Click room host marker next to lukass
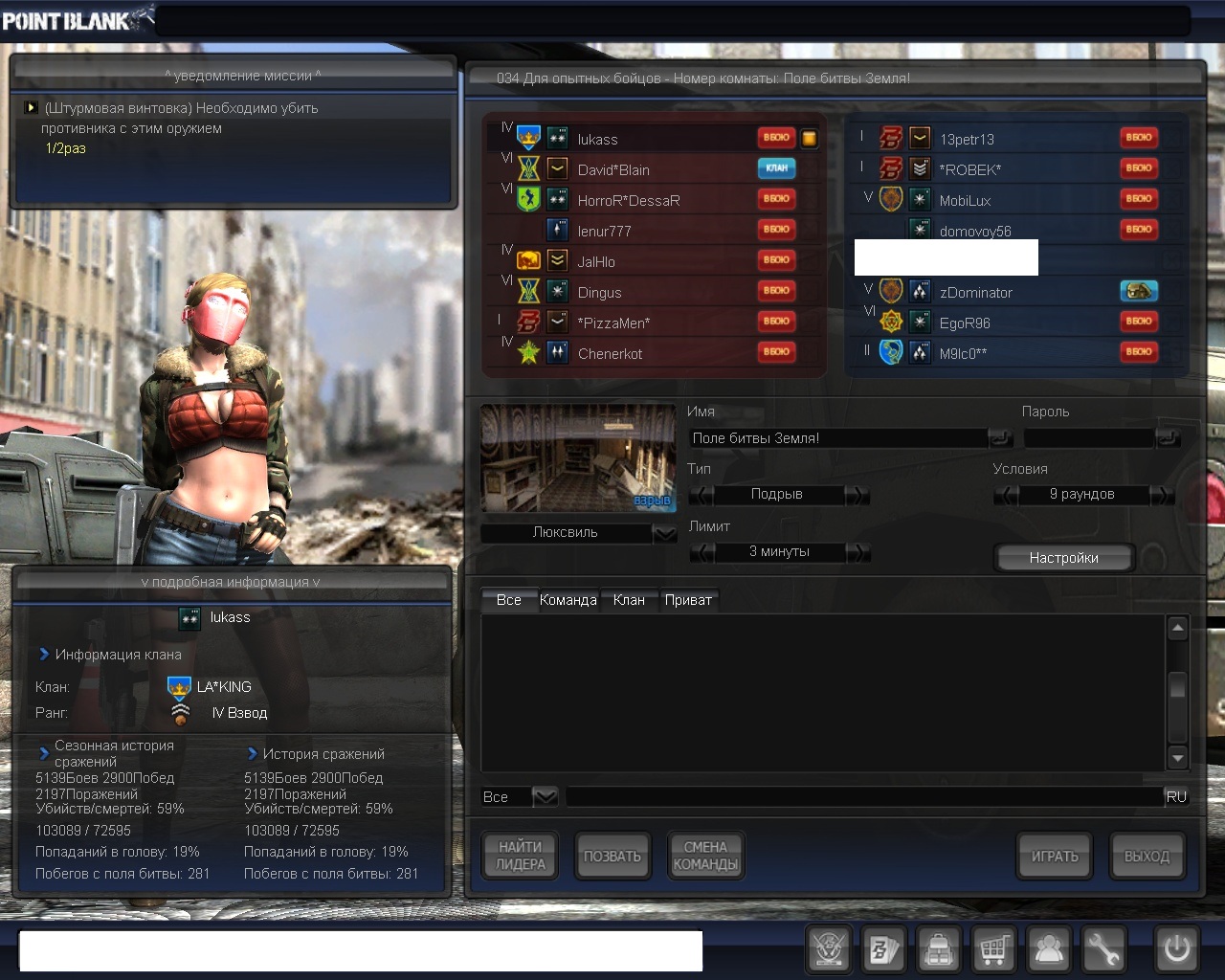The image size is (1225, 980). click(x=810, y=138)
